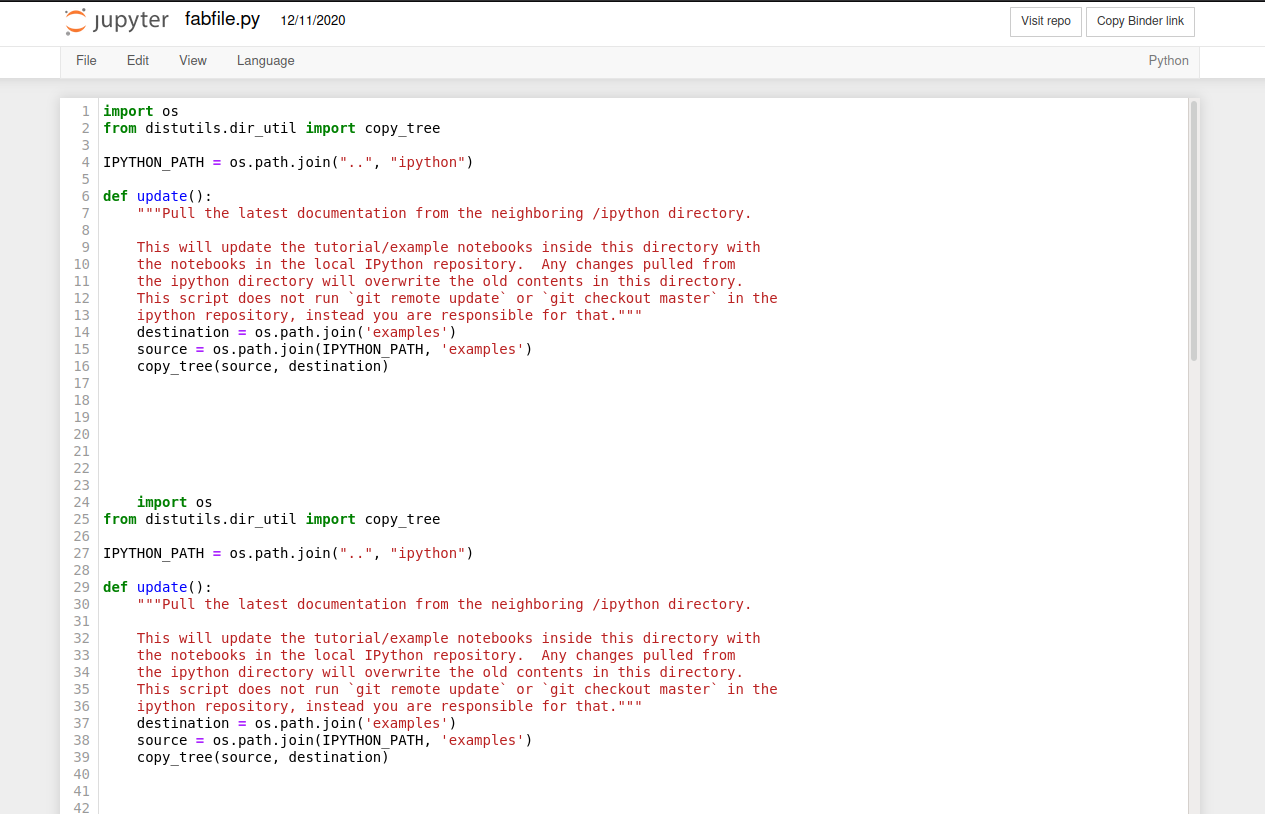
Task: Click the Copy Binder link button
Action: tap(1139, 21)
